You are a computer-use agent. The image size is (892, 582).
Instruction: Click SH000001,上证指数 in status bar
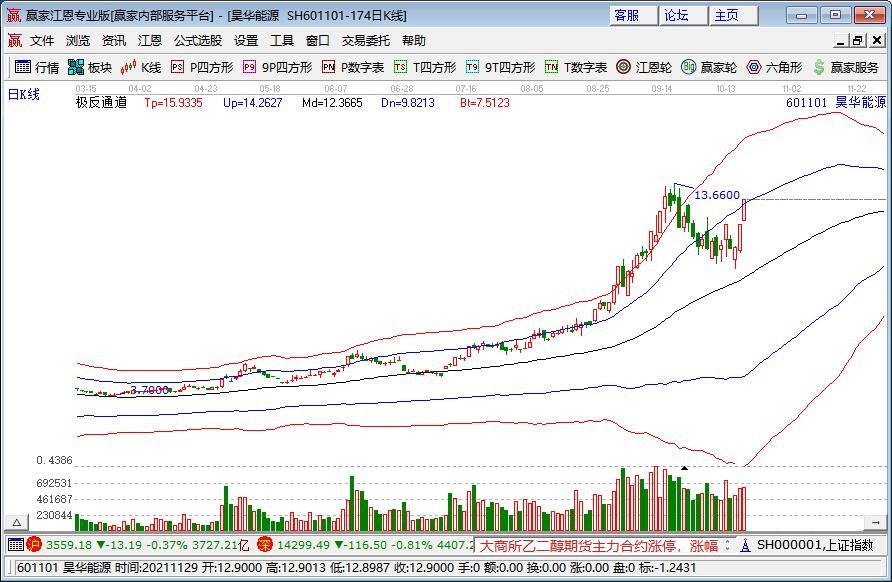(x=815, y=545)
